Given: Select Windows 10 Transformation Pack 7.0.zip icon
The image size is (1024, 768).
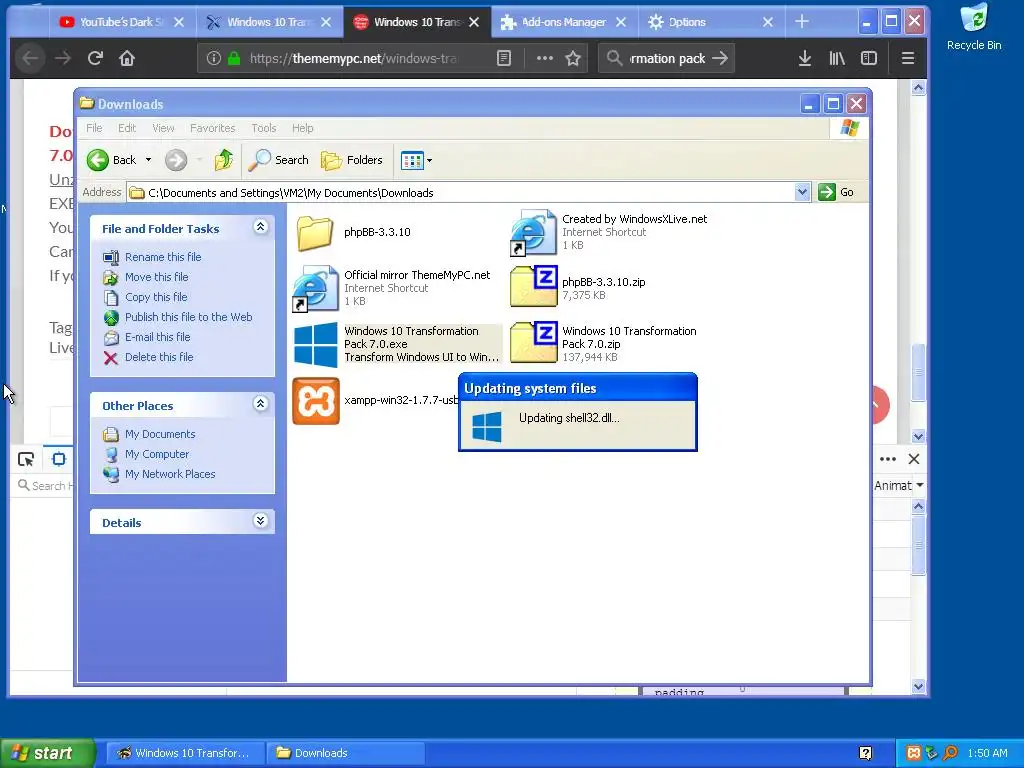Looking at the screenshot, I should click(x=534, y=342).
